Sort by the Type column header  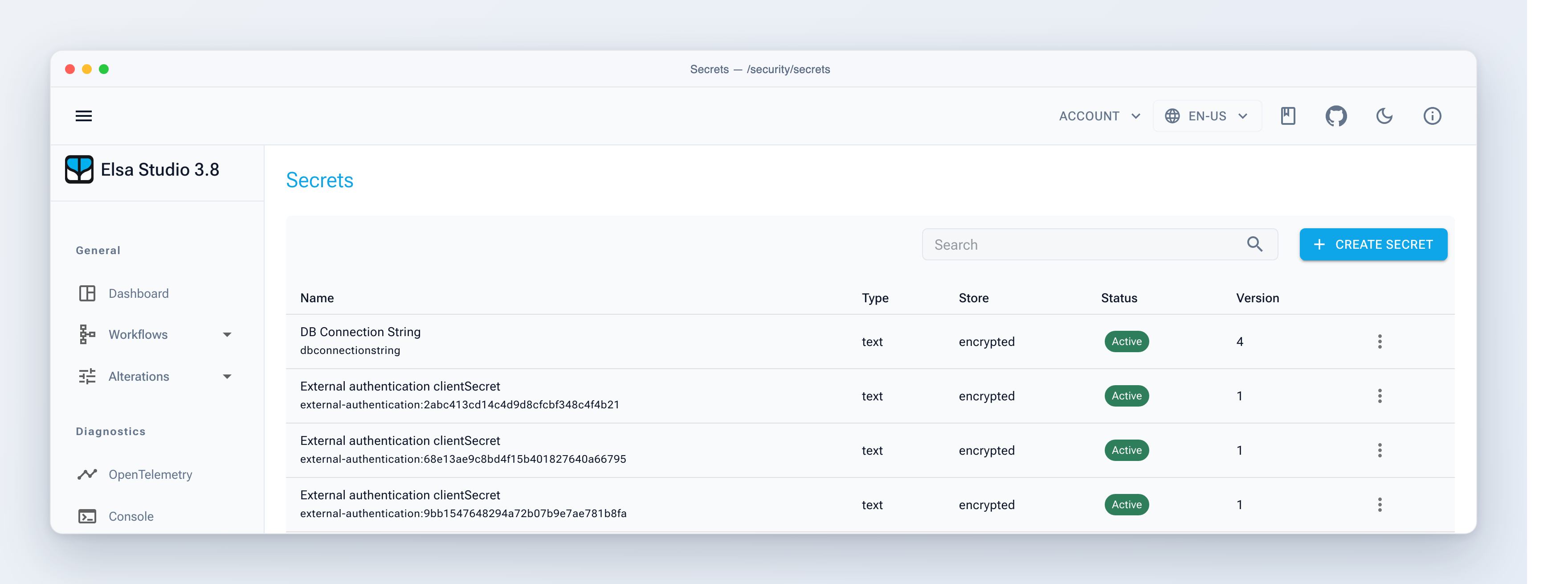click(875, 298)
